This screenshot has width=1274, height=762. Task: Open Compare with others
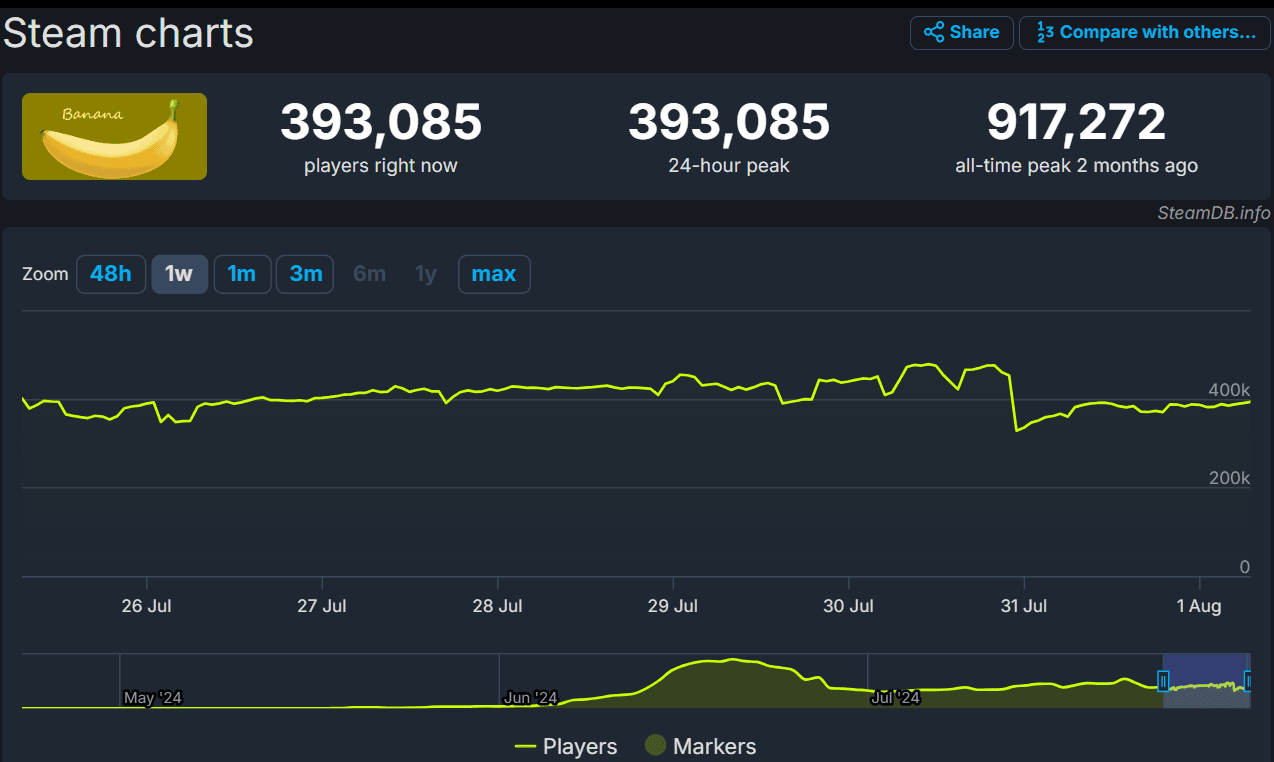point(1145,32)
